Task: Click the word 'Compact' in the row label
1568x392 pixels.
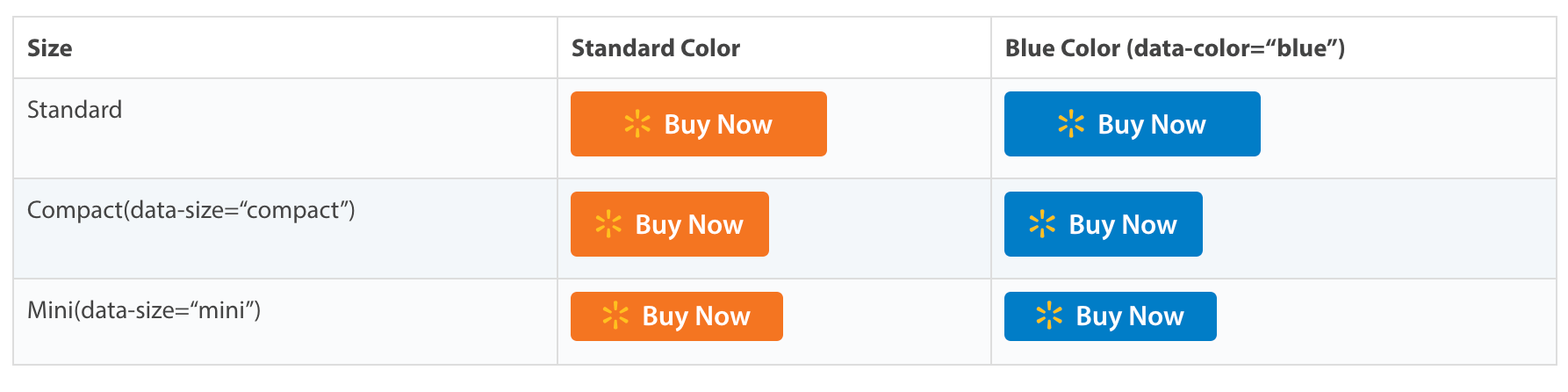Action: pyautogui.click(x=76, y=211)
